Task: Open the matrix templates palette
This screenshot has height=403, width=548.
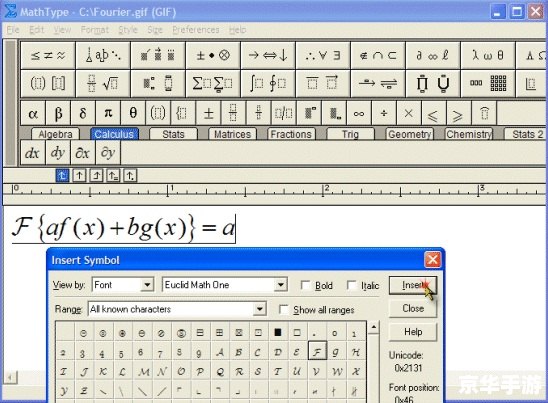Action: tap(488, 83)
